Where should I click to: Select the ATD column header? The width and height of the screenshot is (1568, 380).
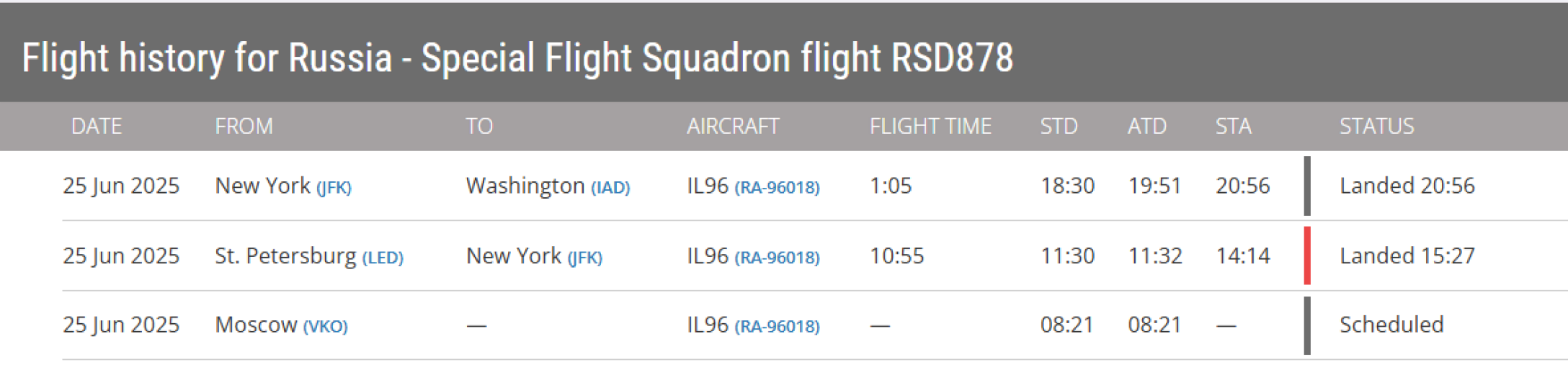coord(1146,126)
